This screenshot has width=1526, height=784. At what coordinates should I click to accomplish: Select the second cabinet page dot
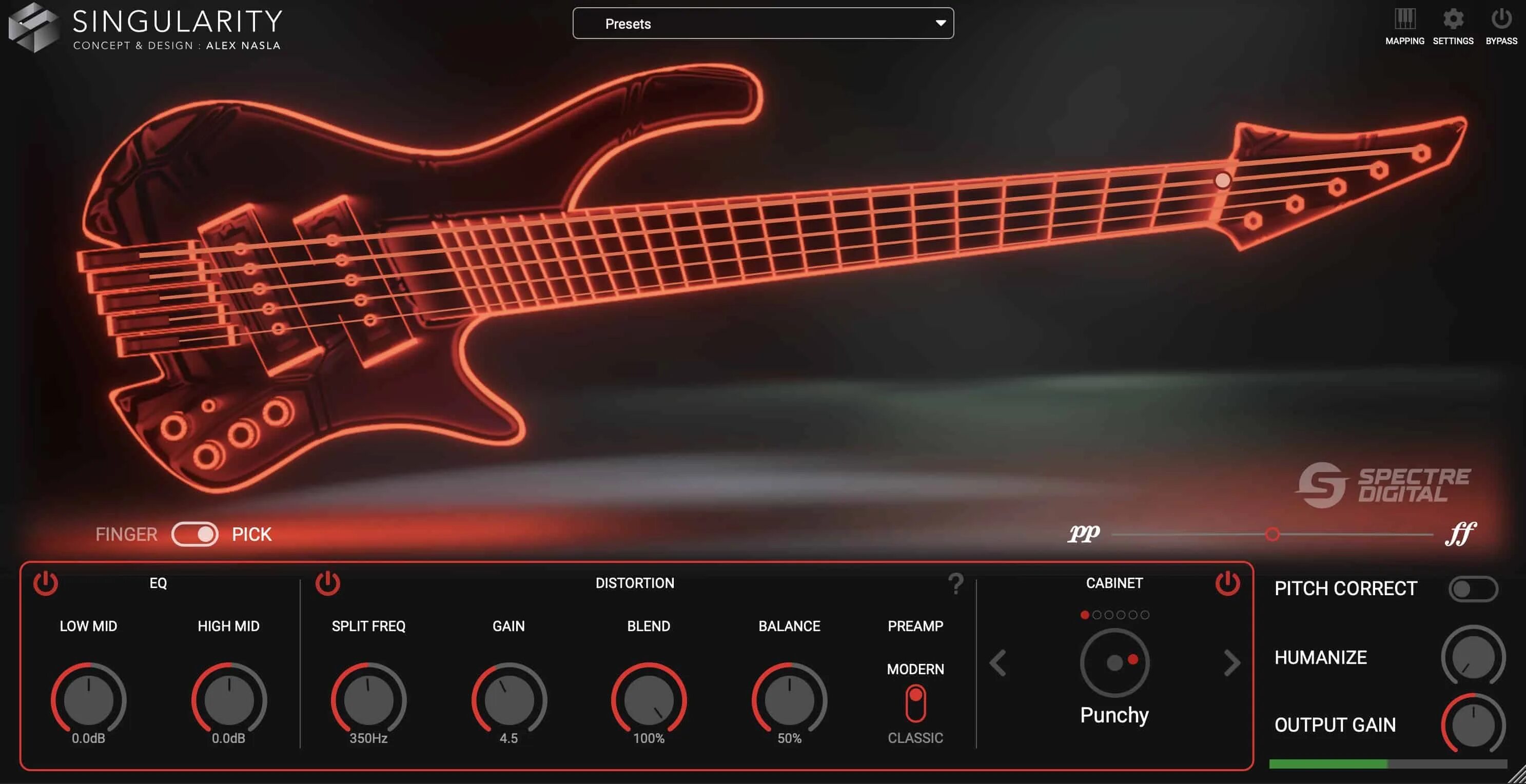(x=1097, y=615)
